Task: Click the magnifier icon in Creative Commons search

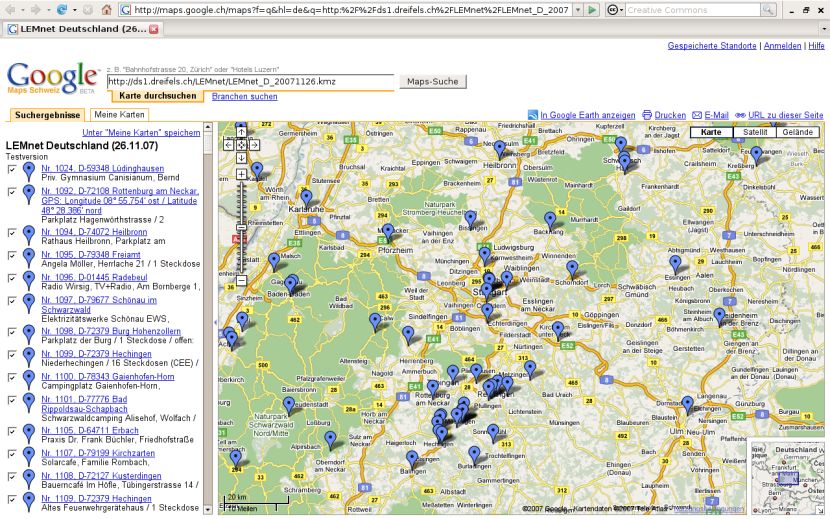Action: tap(768, 10)
